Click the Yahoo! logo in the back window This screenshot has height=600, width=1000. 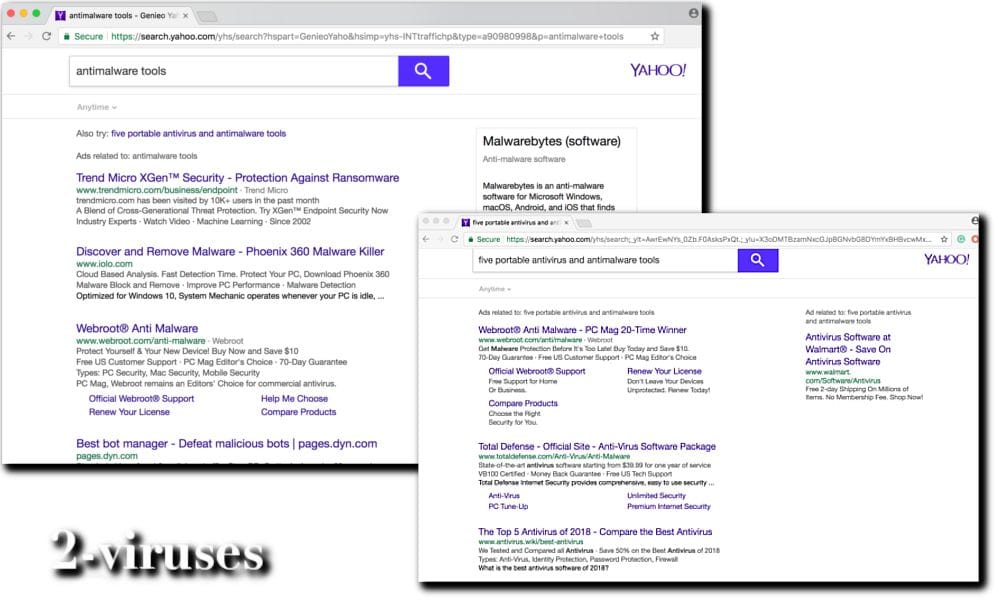[x=657, y=70]
